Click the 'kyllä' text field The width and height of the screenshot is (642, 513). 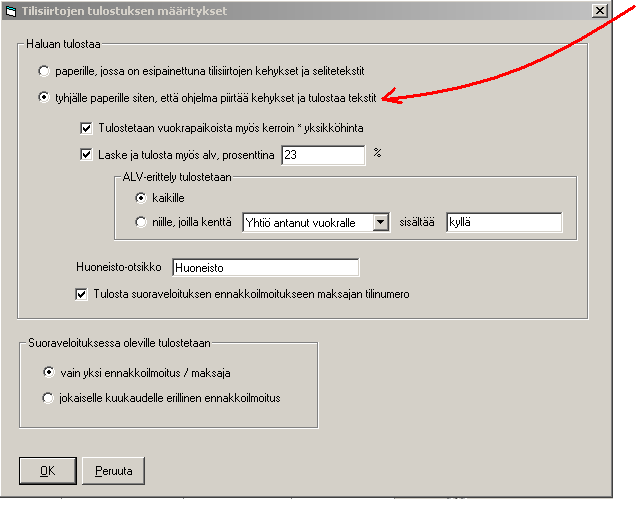(x=504, y=222)
